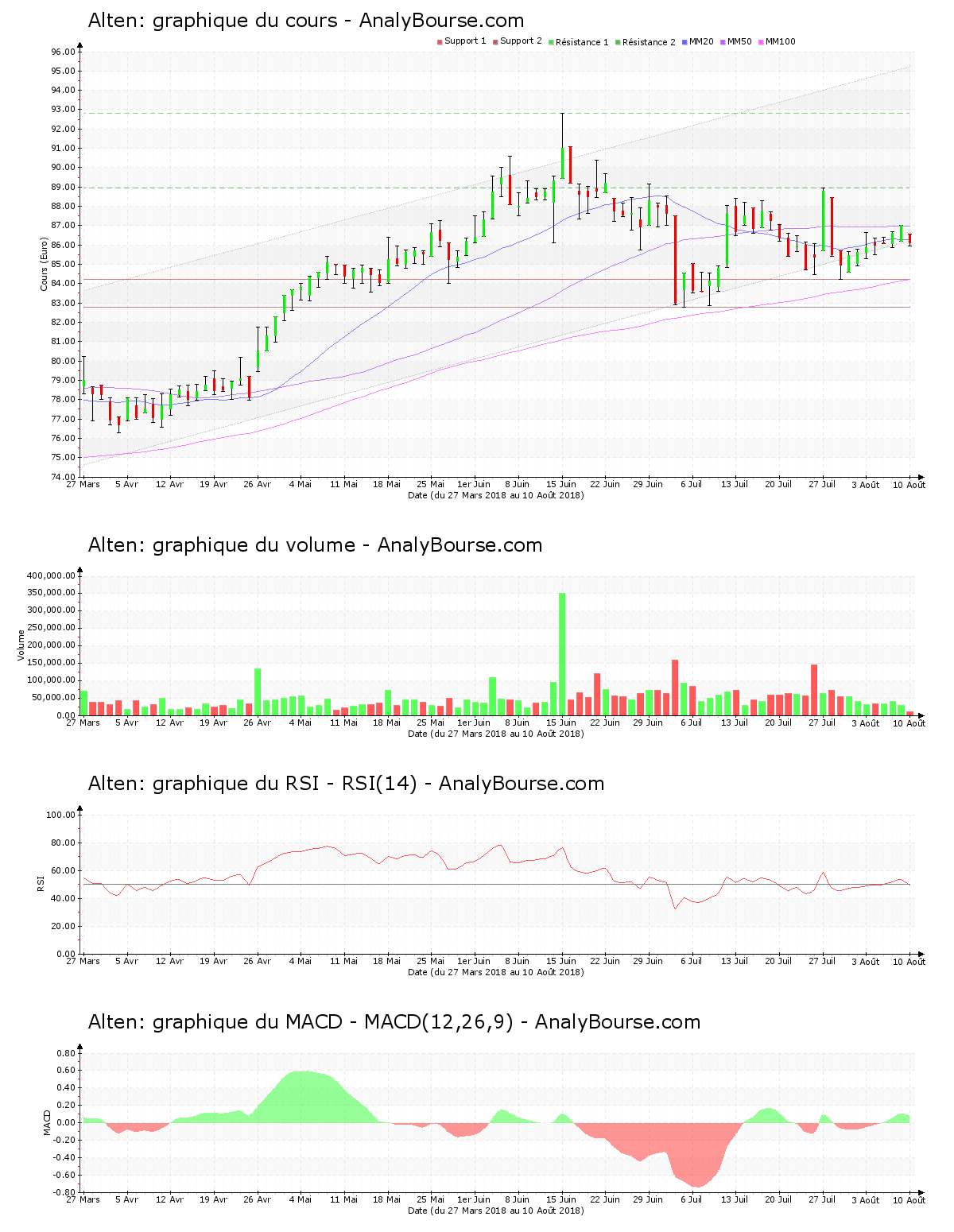Viewport: 954px width, 1232px height.
Task: Click the RSI line low point in early July
Action: coord(675,909)
